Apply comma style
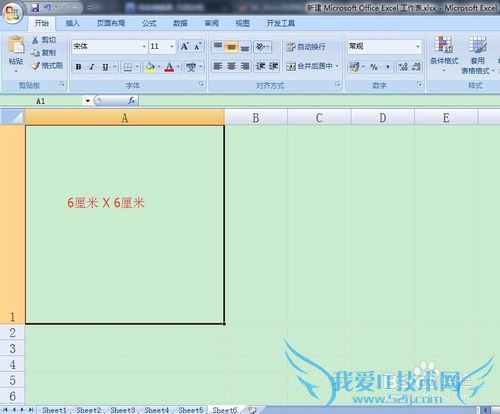Image resolution: width=500 pixels, height=414 pixels. (388, 67)
